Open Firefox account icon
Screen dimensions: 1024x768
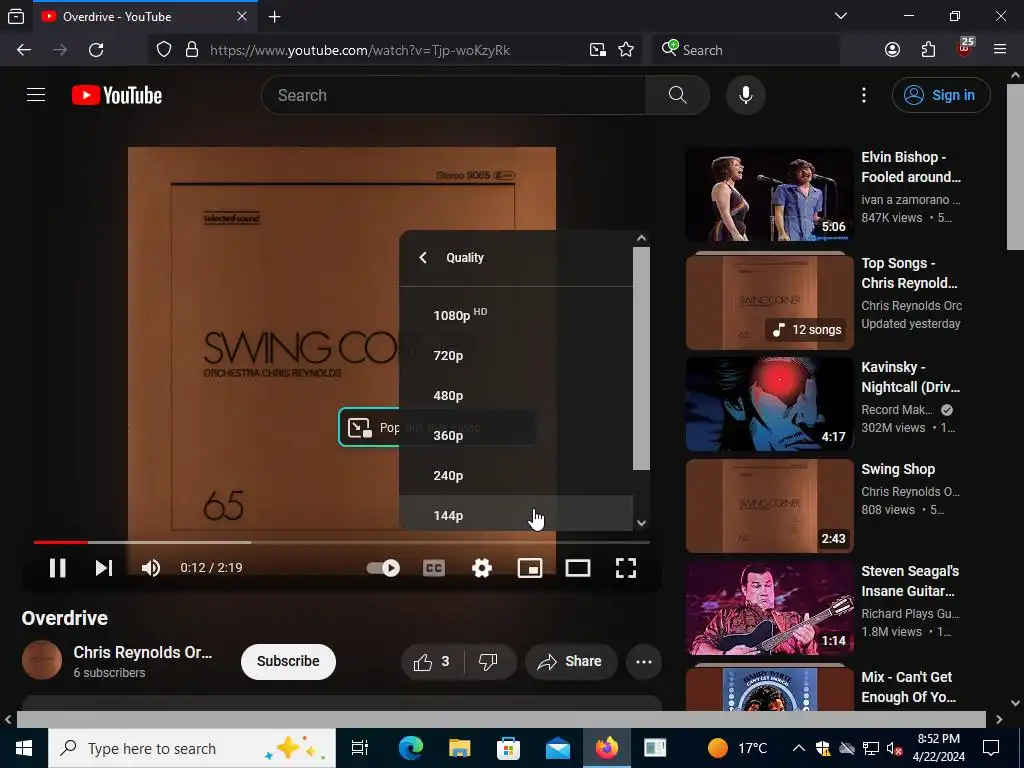click(x=892, y=50)
